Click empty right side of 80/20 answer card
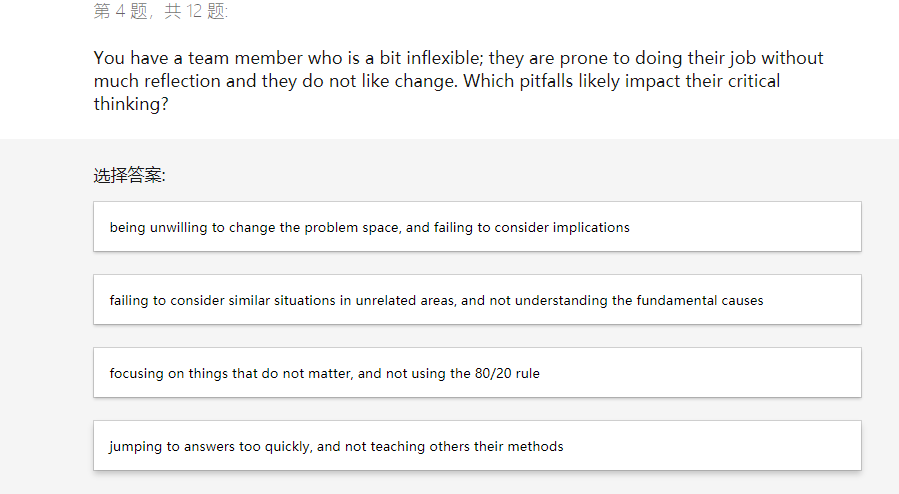Screen dimensions: 899x494 [x=720, y=373]
